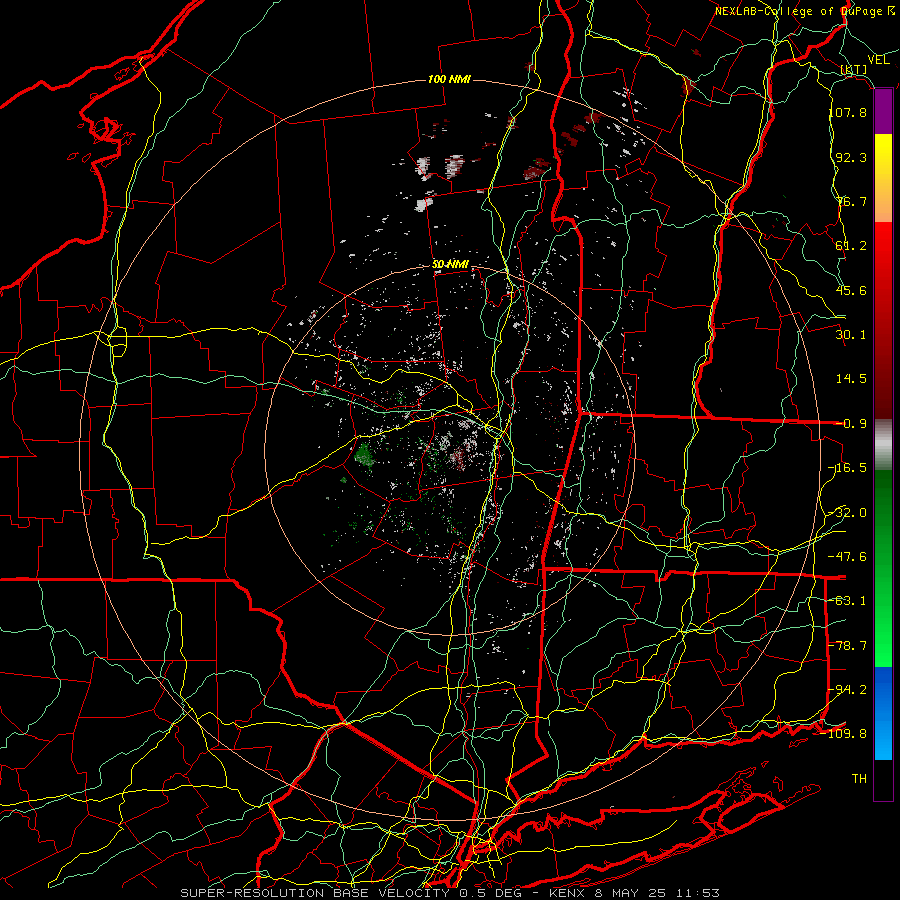This screenshot has width=900, height=900.
Task: Click the black TH box under the color bar
Action: pyautogui.click(x=883, y=780)
